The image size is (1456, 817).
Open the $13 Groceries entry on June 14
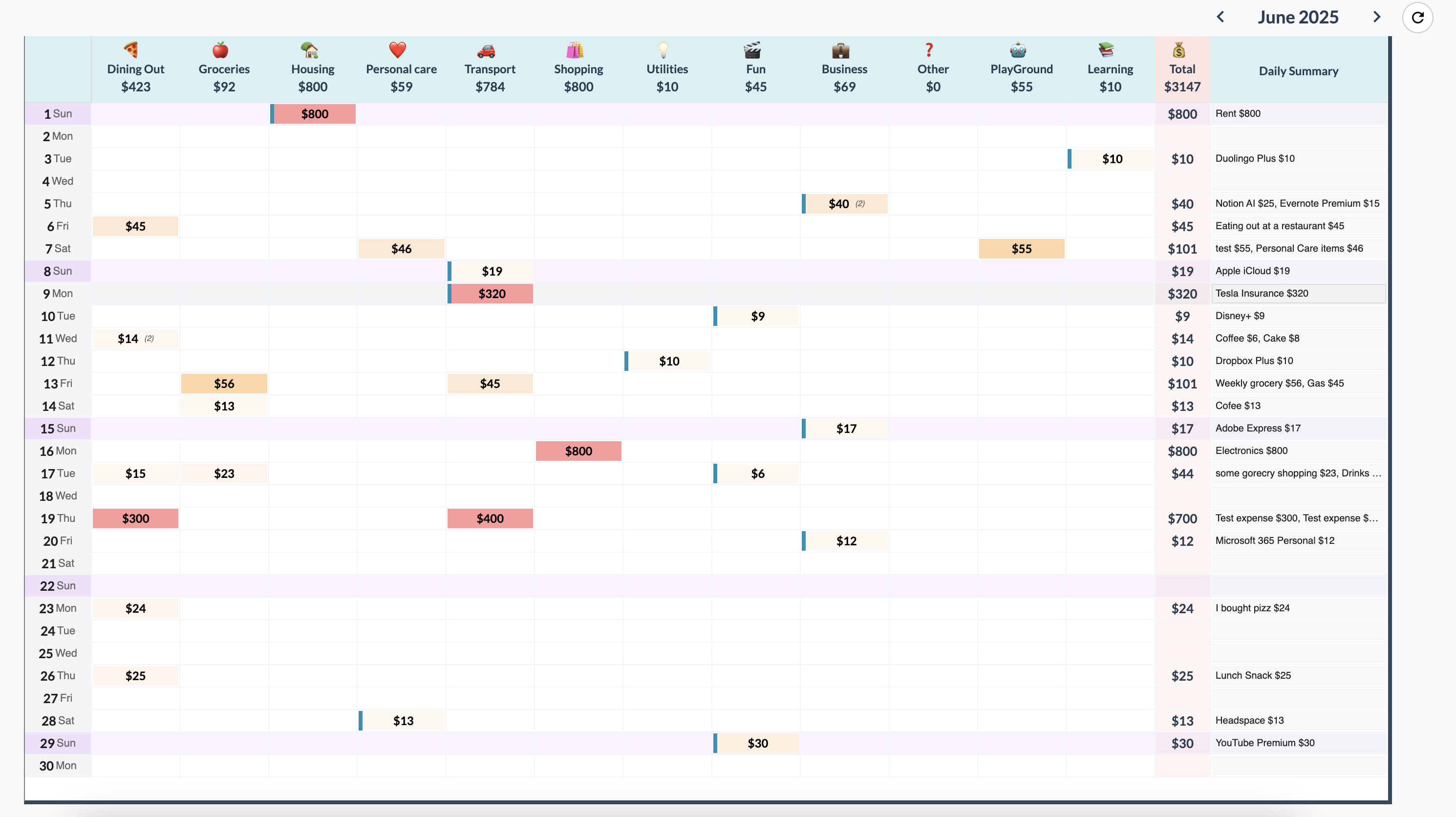pyautogui.click(x=224, y=406)
